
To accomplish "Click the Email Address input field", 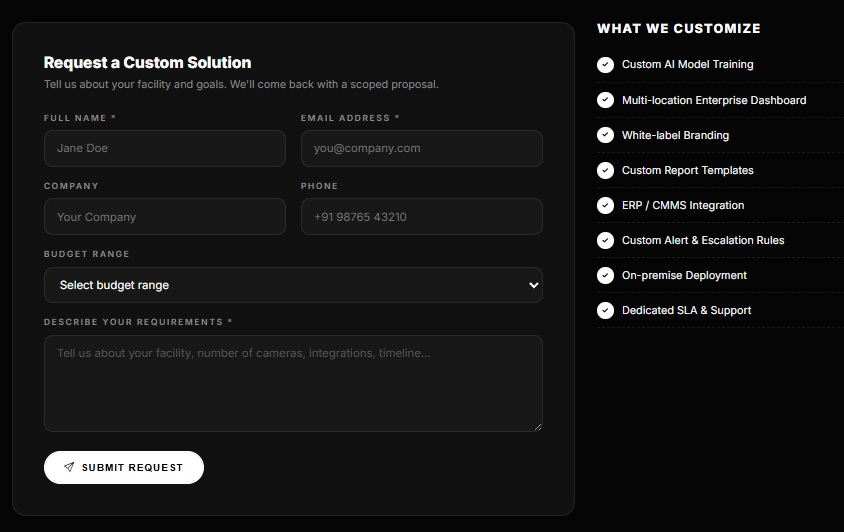I will 421,148.
